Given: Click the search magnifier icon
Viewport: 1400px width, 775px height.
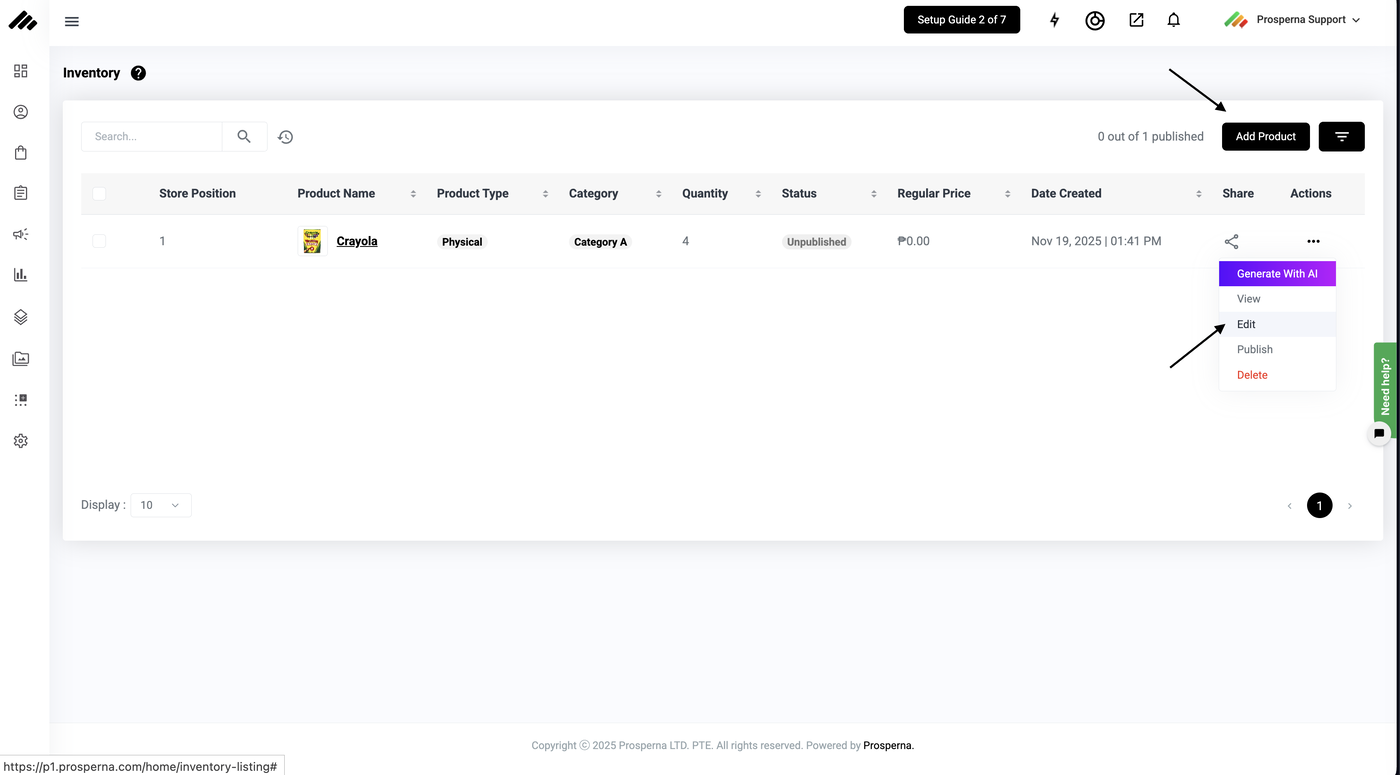Looking at the screenshot, I should [x=244, y=137].
